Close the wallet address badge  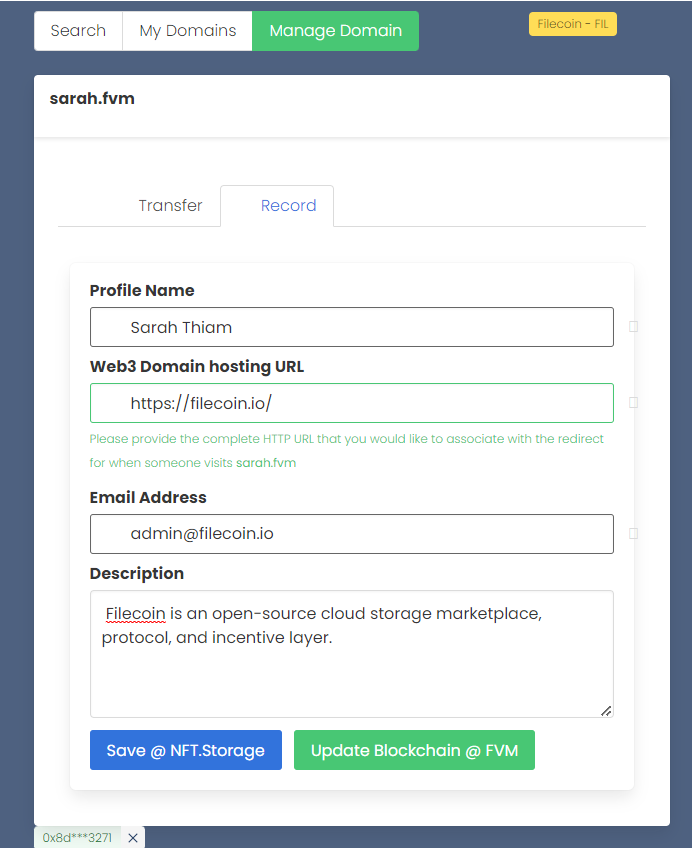click(133, 838)
